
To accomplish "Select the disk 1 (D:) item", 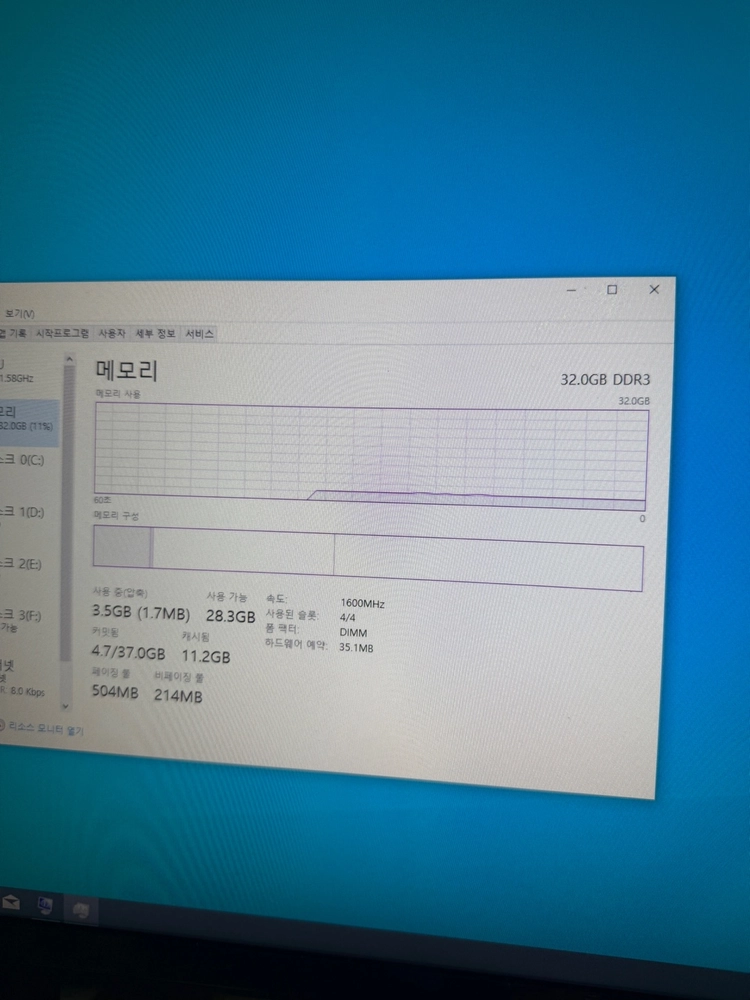I will click(x=29, y=512).
